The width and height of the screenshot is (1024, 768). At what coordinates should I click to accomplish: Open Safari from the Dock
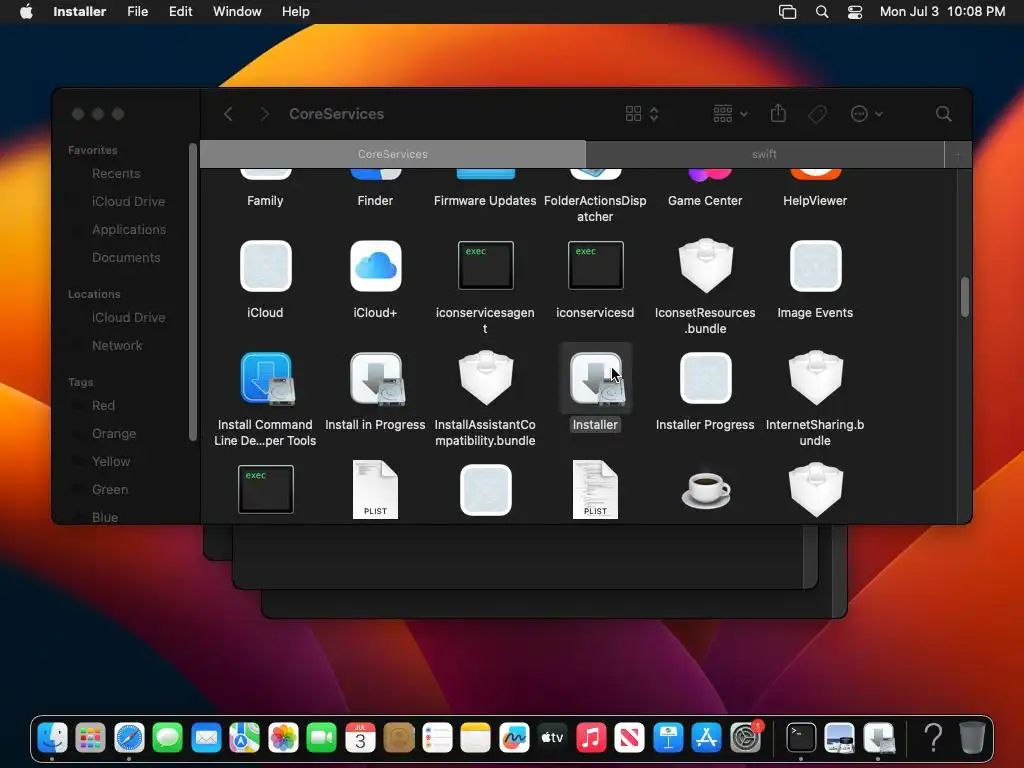129,738
